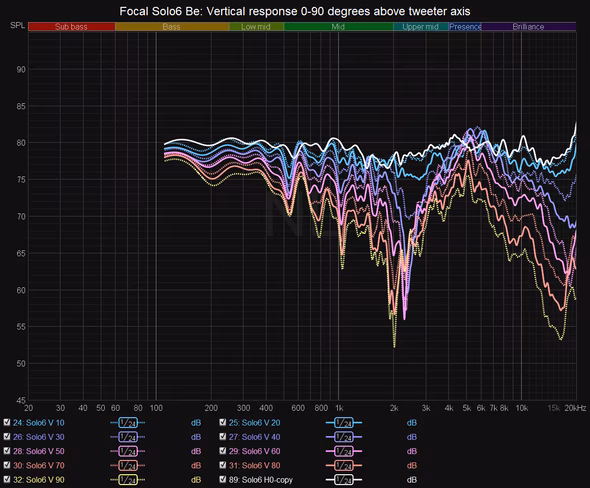
Task: Click the dB value next to Solo6 V 60
Action: (412, 452)
